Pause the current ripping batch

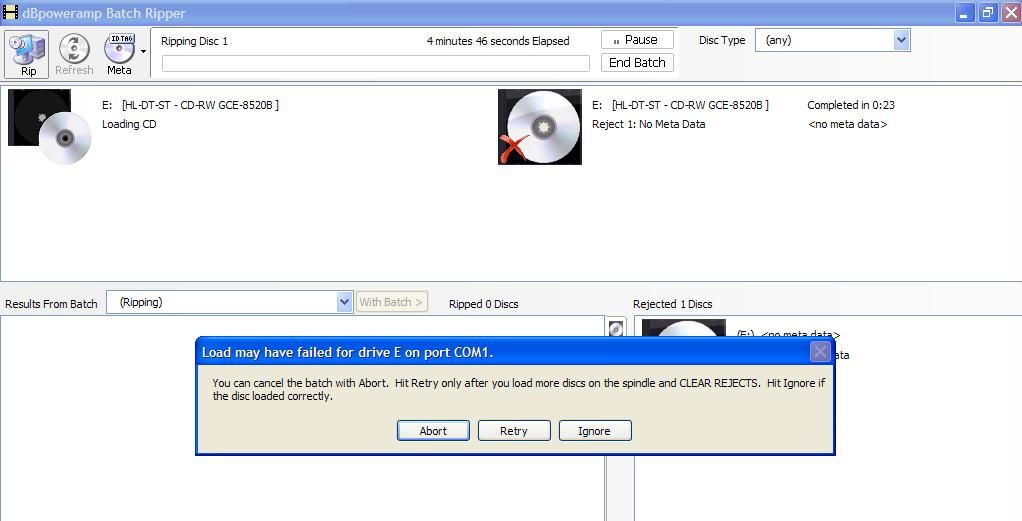pyautogui.click(x=637, y=40)
